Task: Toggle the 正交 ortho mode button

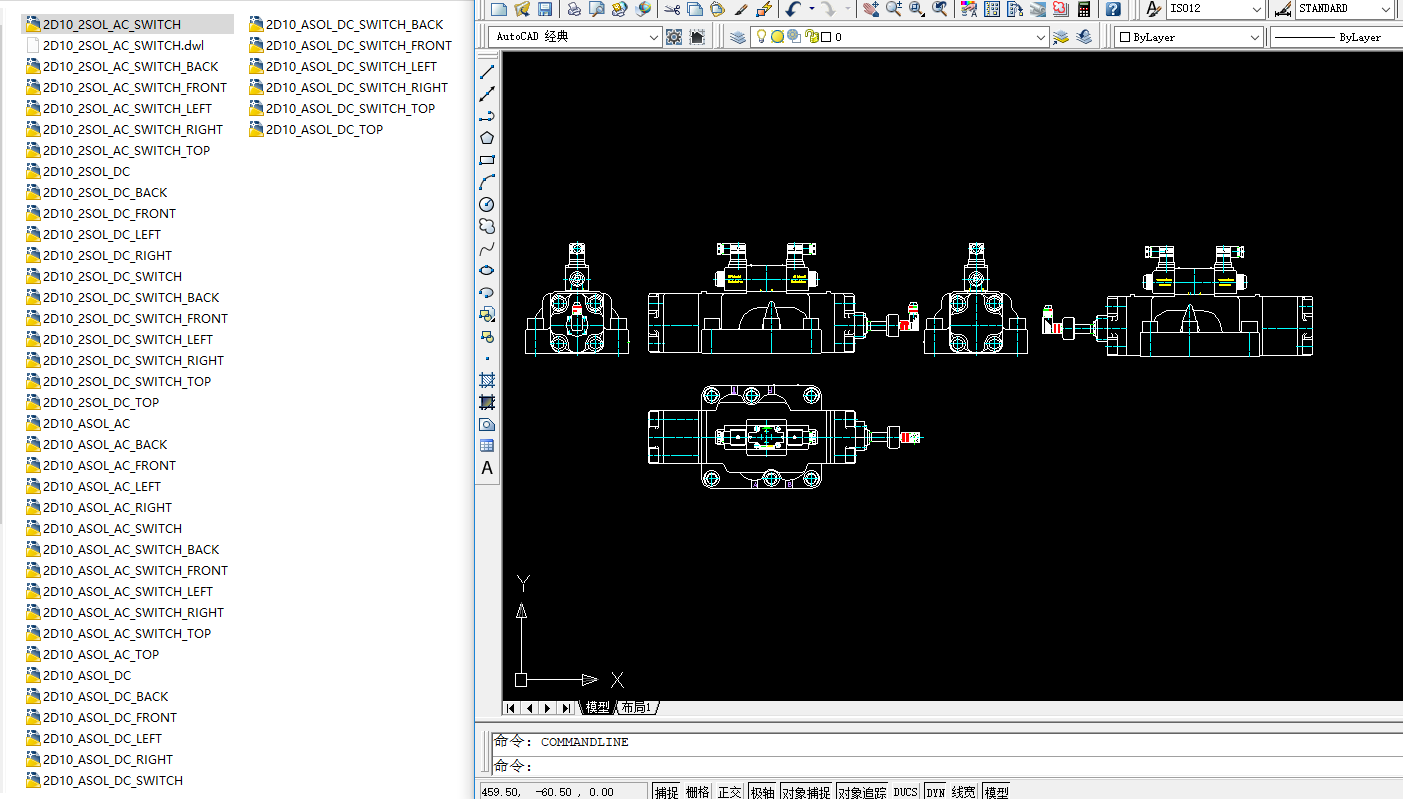Action: tap(729, 792)
